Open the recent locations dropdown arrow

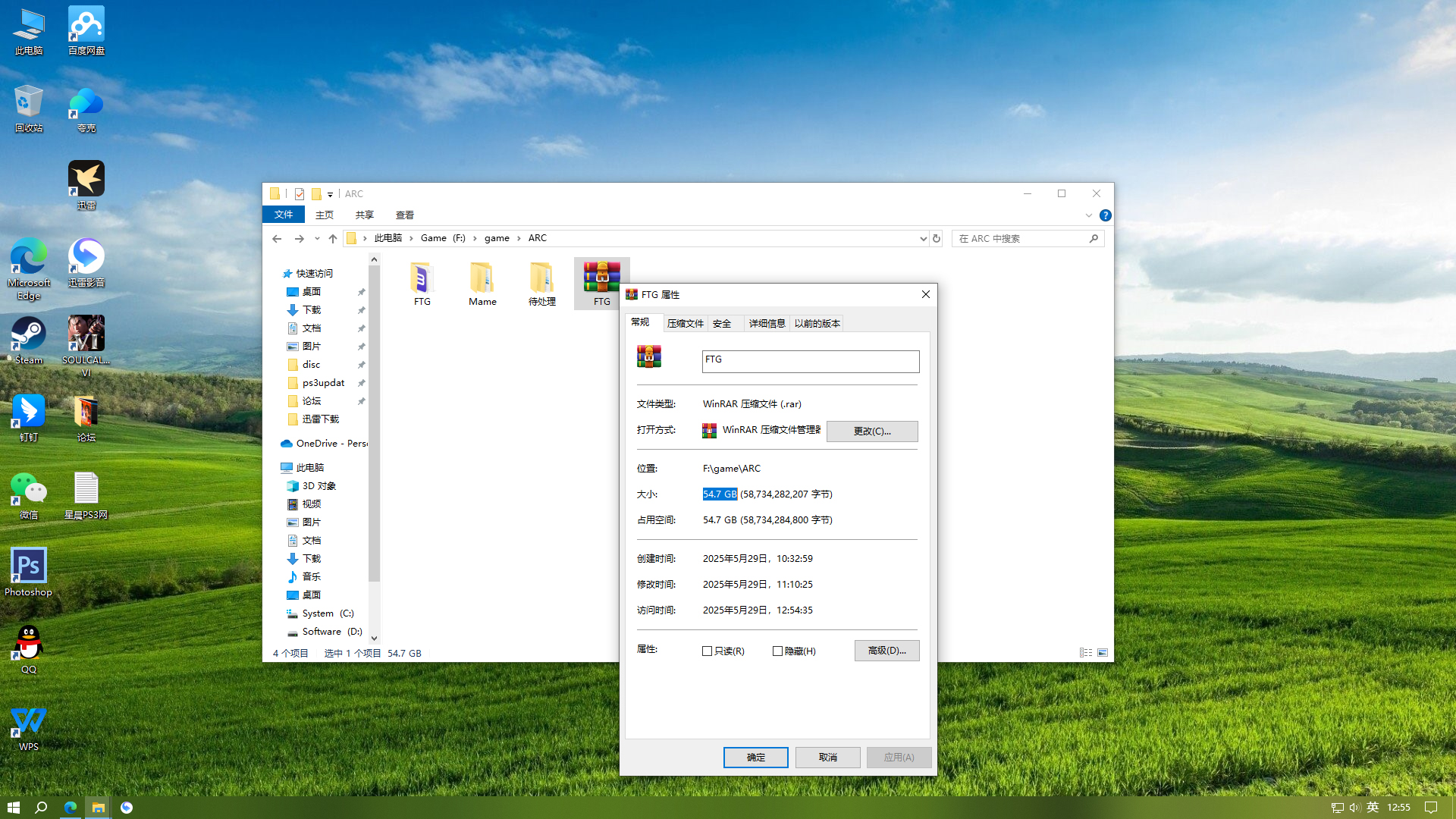coord(317,238)
